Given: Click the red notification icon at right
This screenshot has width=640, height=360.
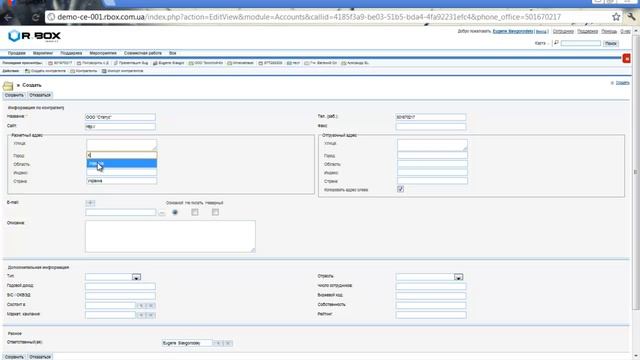Looking at the screenshot, I should [627, 58].
